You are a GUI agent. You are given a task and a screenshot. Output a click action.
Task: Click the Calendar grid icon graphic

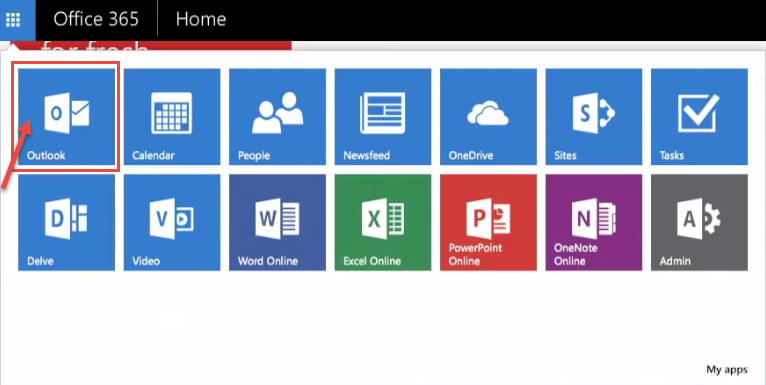171,113
